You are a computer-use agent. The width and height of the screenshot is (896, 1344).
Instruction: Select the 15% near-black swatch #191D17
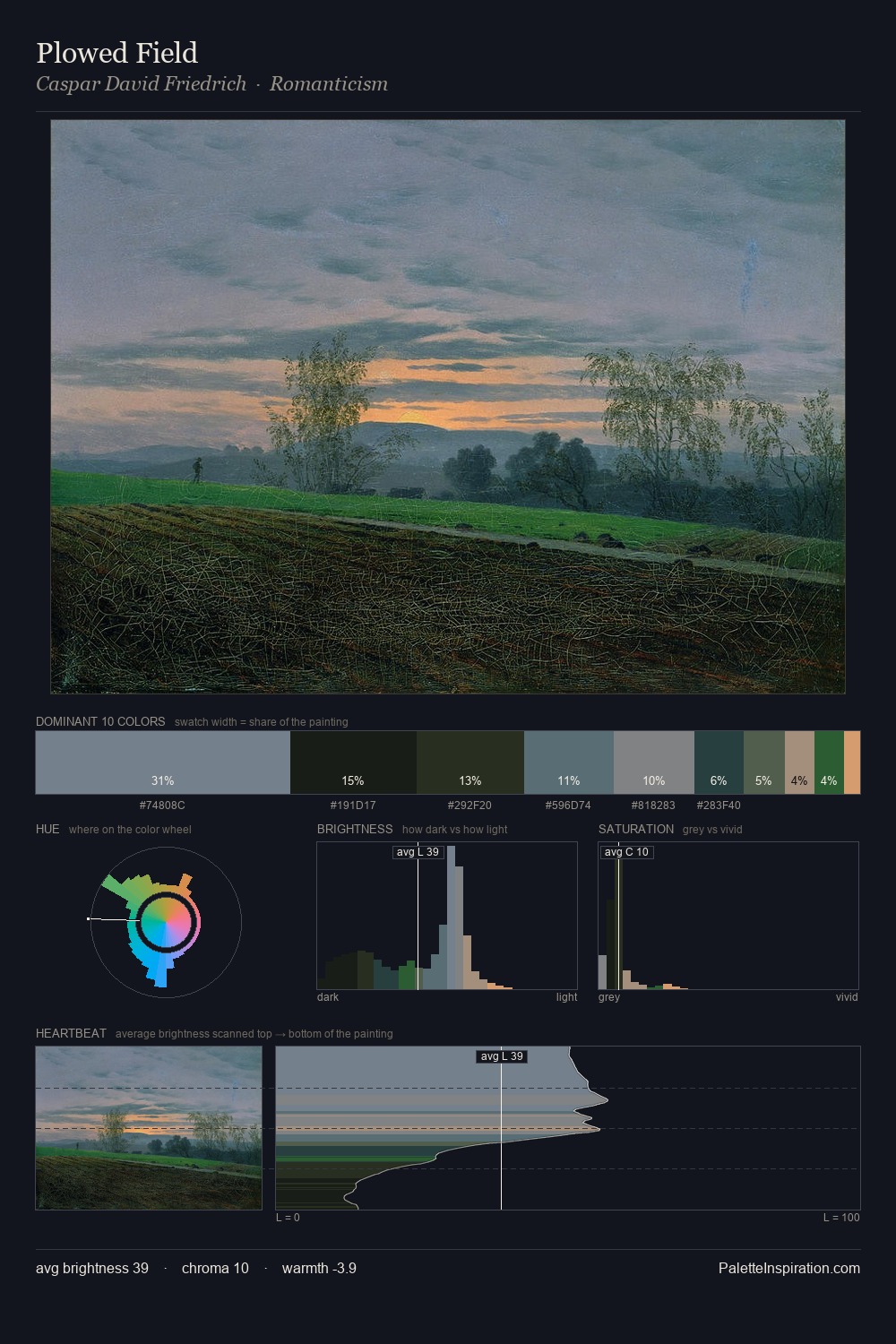(x=353, y=762)
